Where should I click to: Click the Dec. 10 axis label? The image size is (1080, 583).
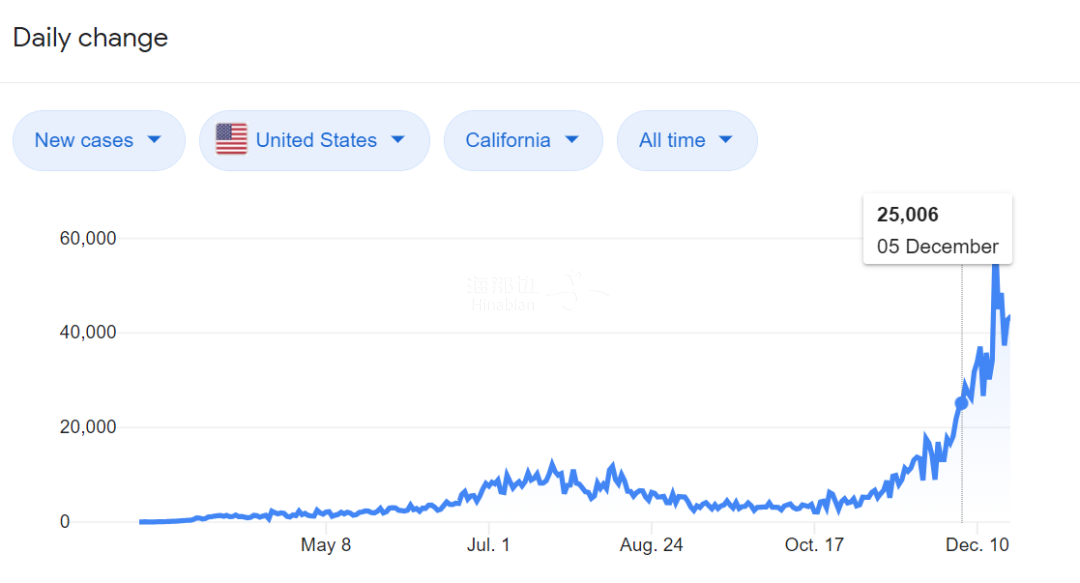pyautogui.click(x=977, y=545)
